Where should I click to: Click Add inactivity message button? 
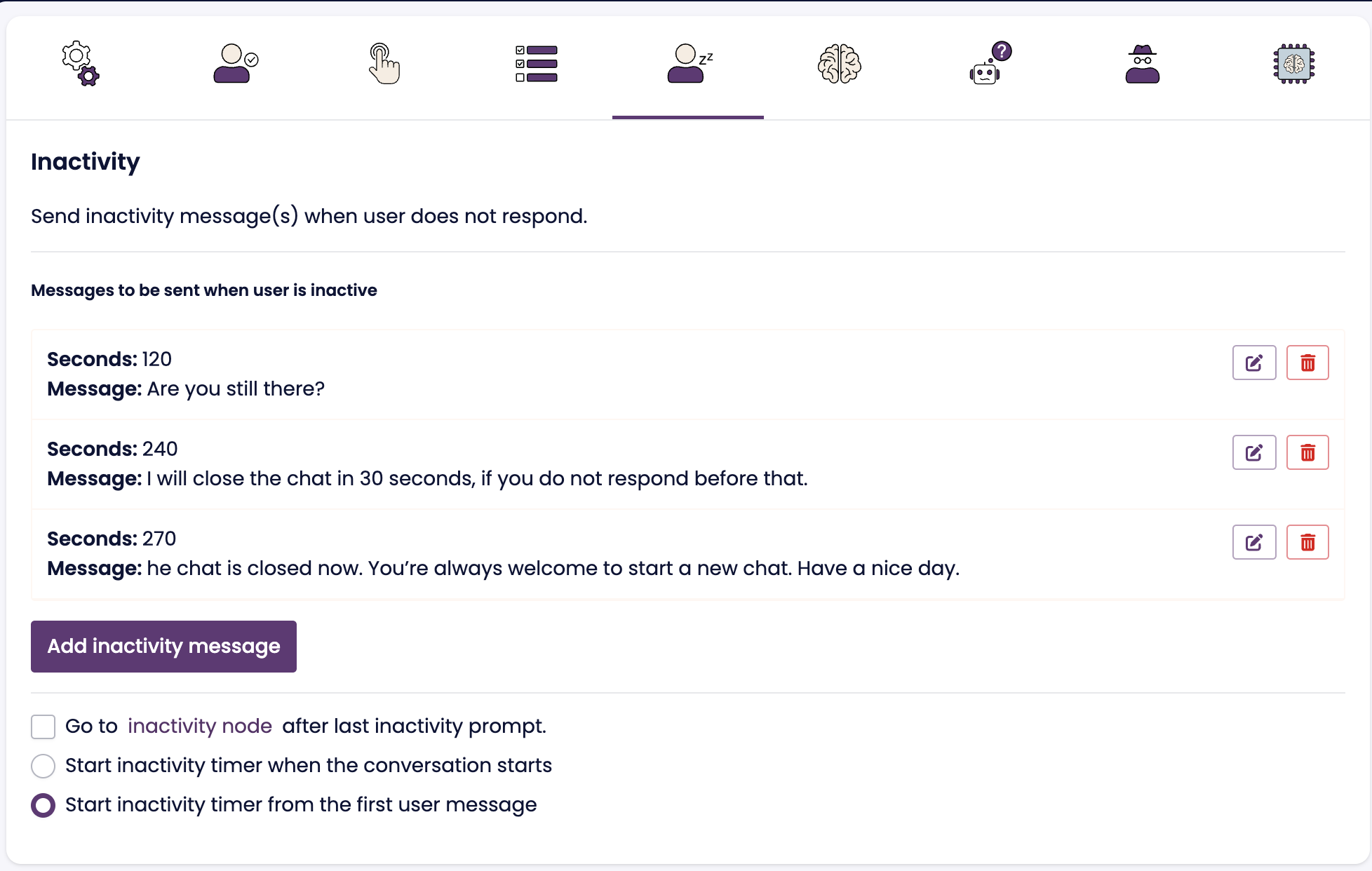(163, 646)
